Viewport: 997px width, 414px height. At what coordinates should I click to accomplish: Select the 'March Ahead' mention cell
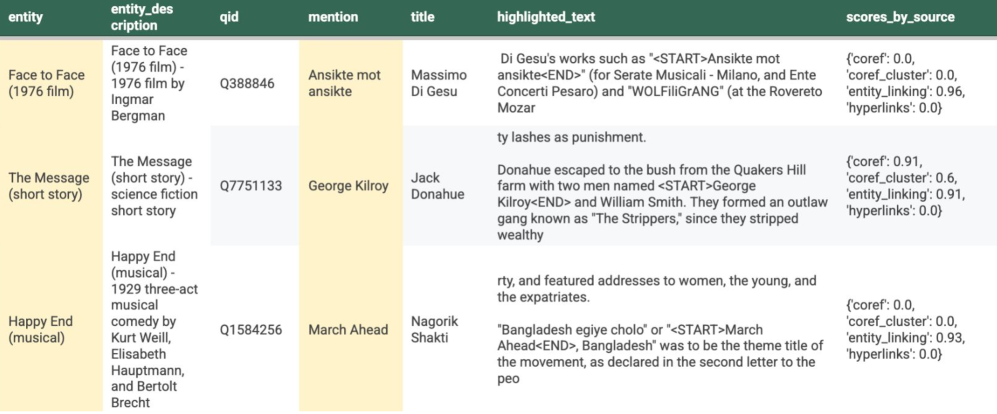coord(348,329)
